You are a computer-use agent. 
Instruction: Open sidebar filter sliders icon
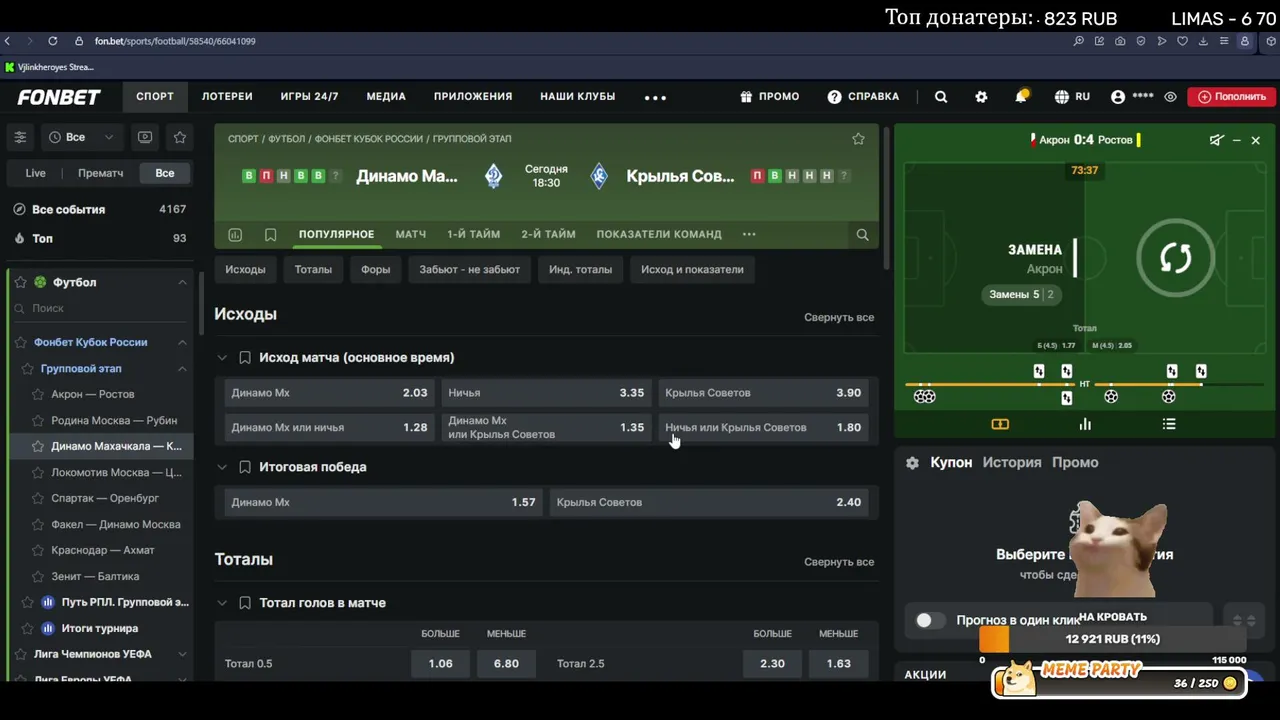(20, 137)
